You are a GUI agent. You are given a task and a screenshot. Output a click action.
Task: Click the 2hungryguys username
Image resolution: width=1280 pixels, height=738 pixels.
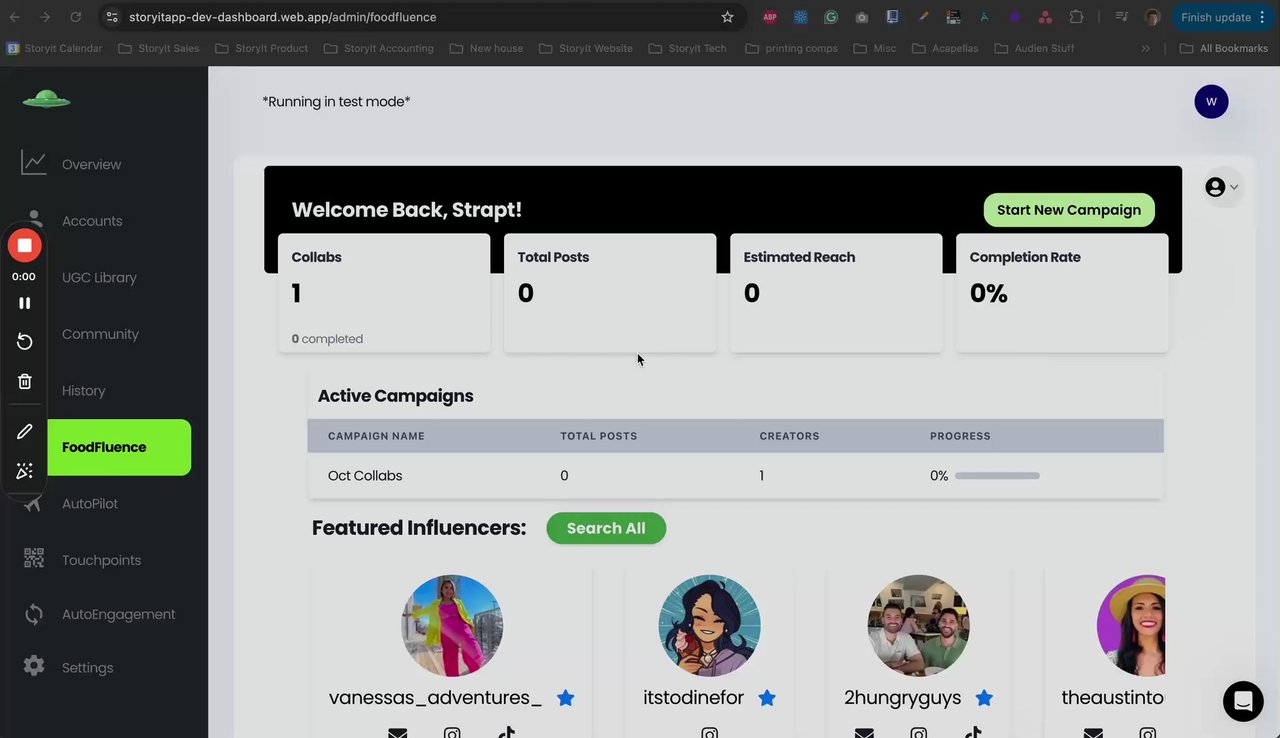[902, 698]
